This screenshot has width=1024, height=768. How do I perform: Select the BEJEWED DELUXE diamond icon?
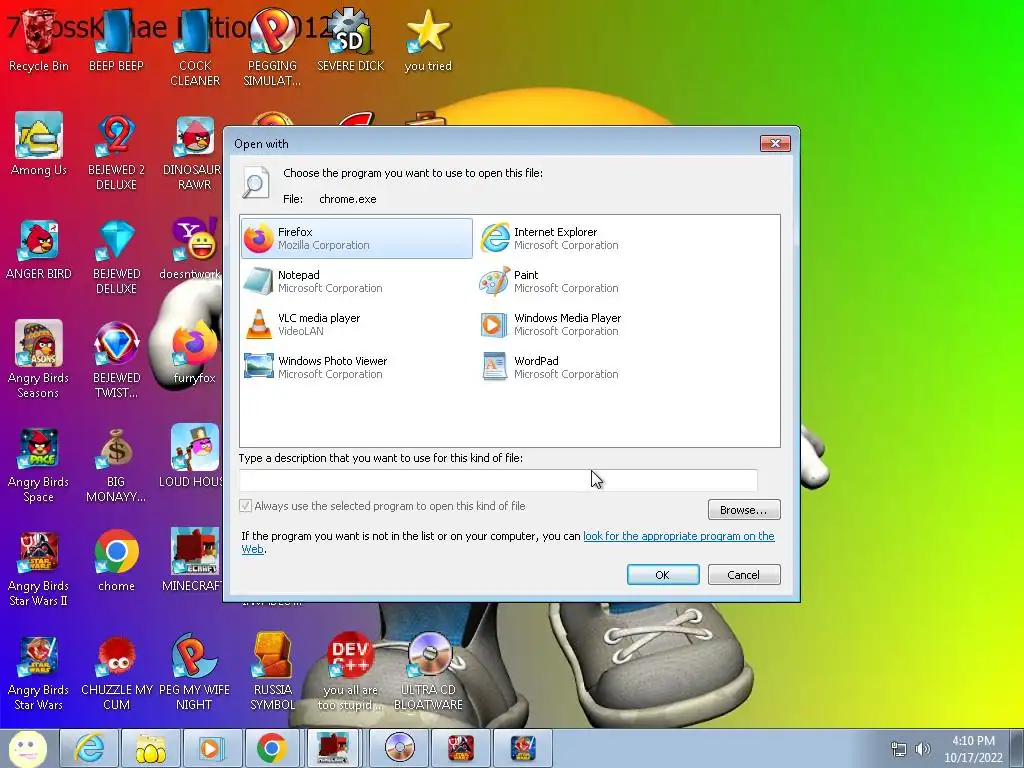point(116,256)
